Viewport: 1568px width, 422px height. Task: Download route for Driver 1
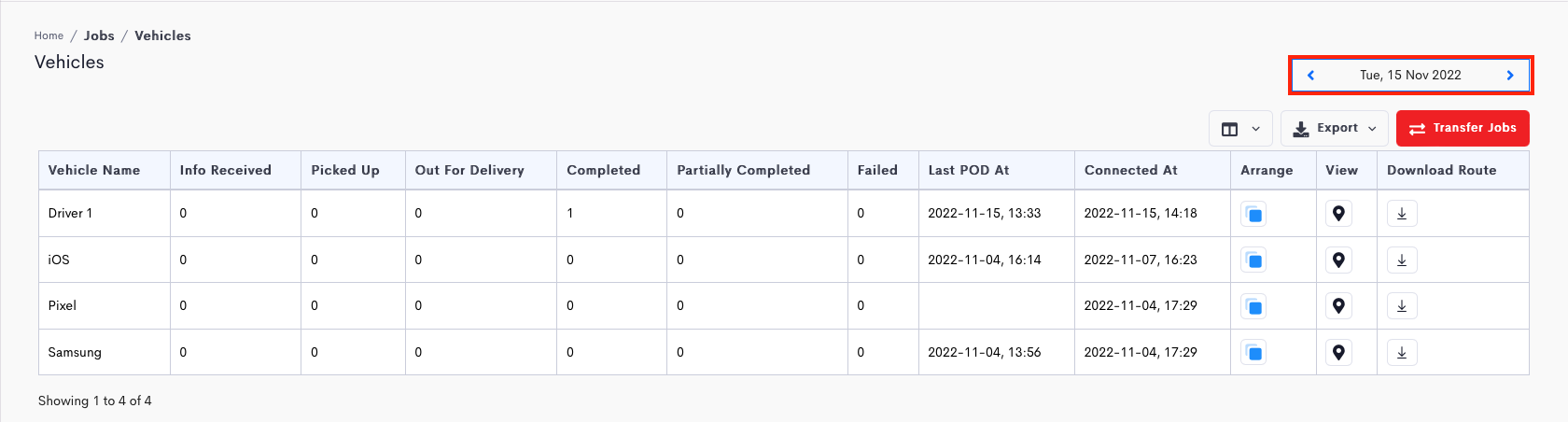pyautogui.click(x=1401, y=214)
